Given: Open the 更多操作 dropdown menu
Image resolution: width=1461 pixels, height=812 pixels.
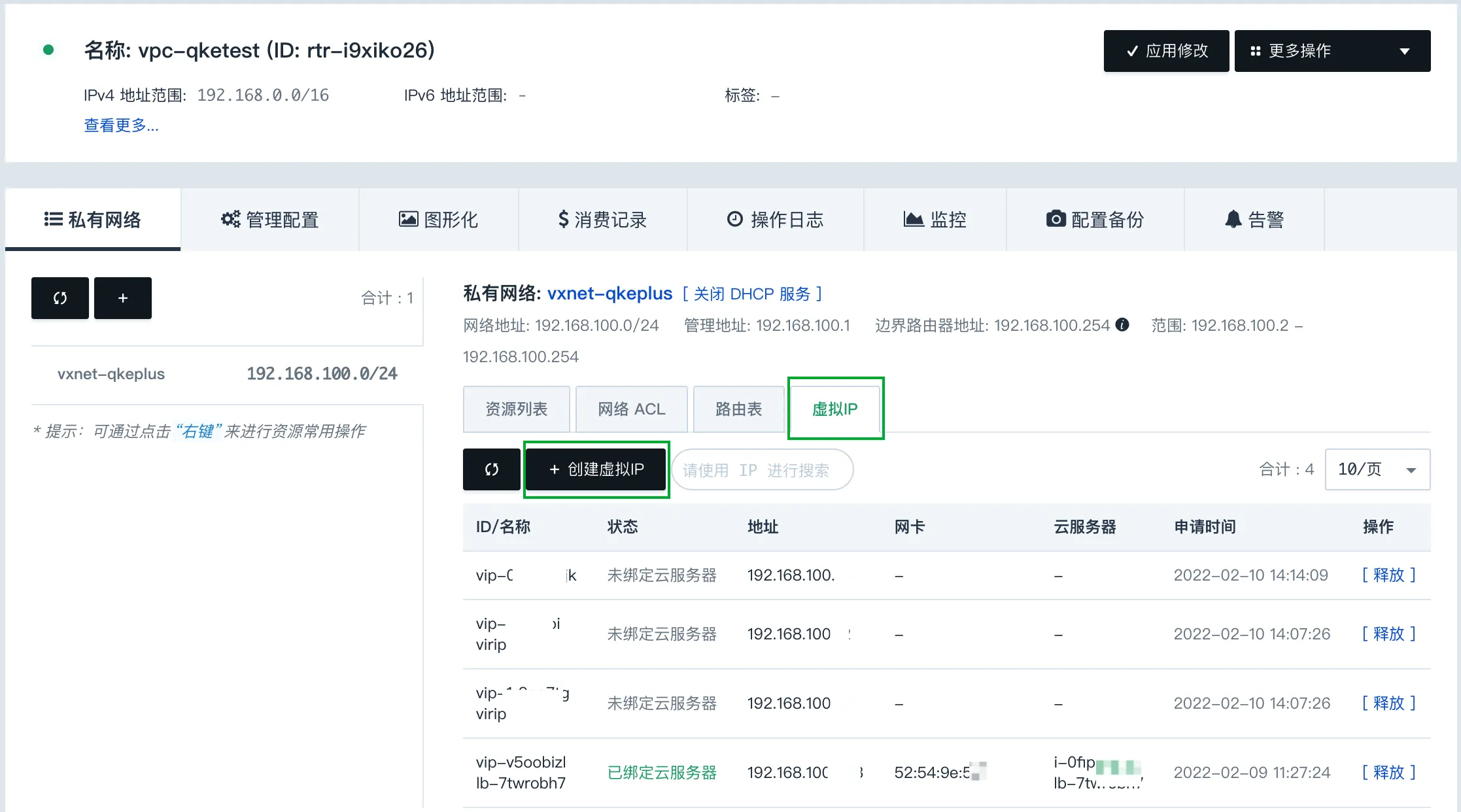Looking at the screenshot, I should (1333, 51).
